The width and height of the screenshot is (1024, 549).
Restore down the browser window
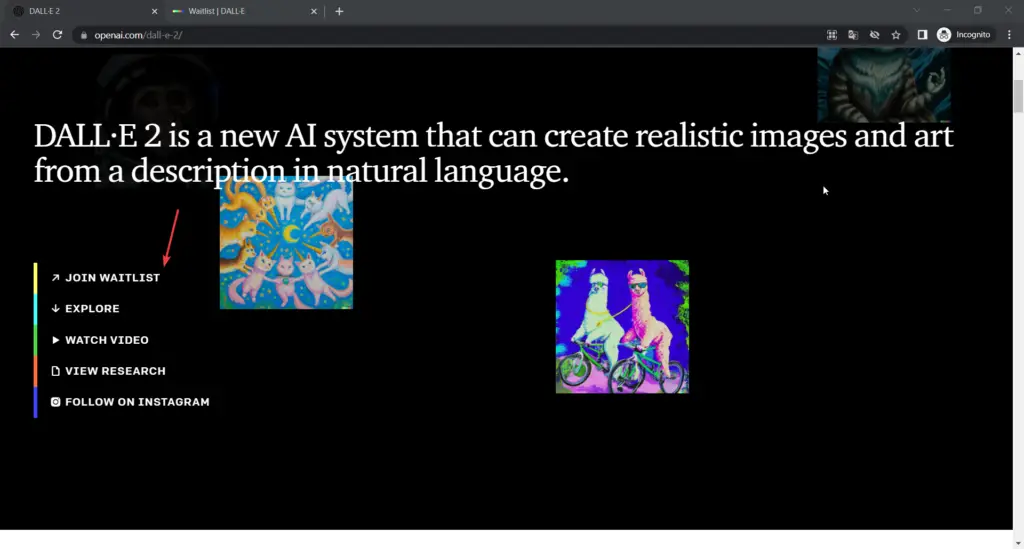coord(978,10)
